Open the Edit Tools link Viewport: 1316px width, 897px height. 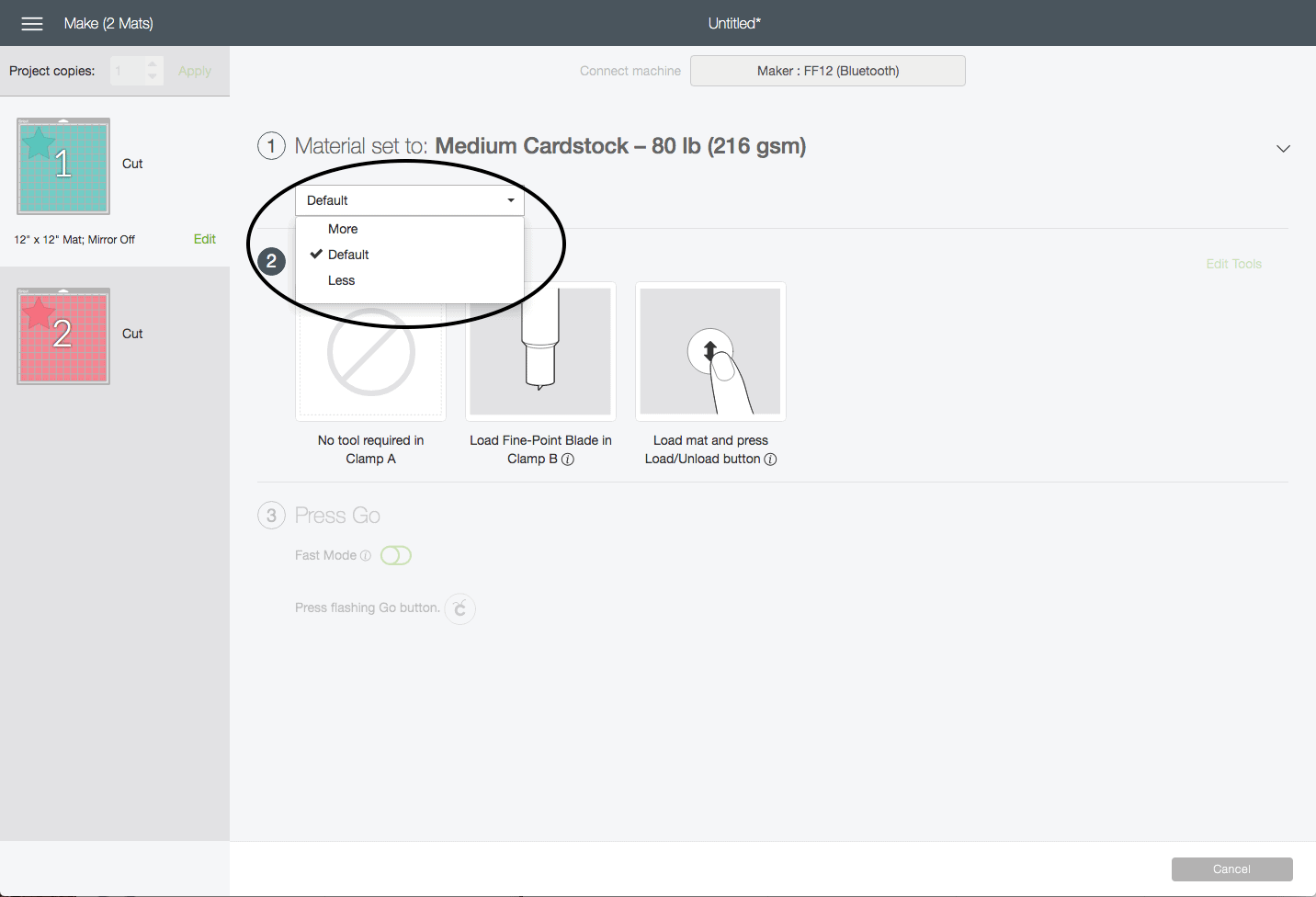point(1233,264)
